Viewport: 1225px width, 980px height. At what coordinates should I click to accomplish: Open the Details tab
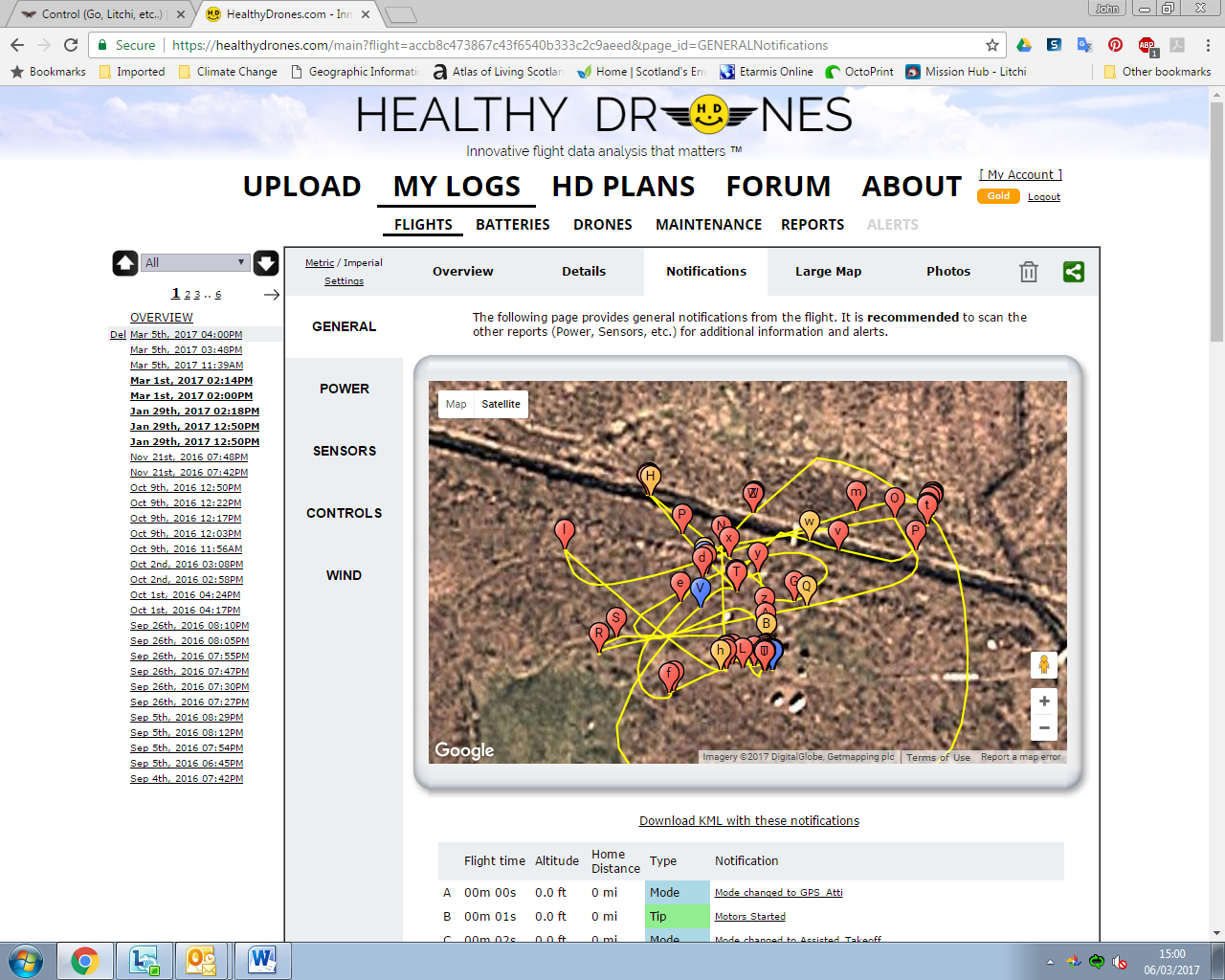[584, 272]
